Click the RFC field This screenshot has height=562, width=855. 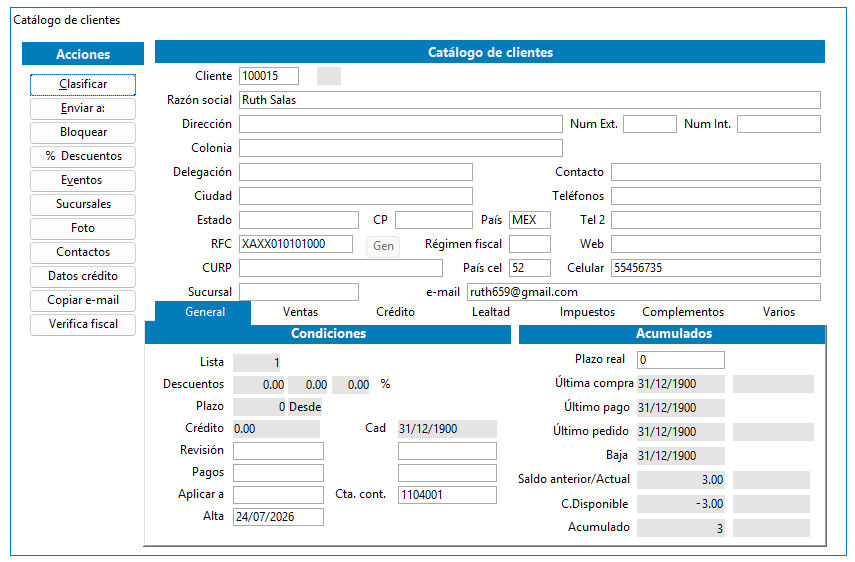coord(296,244)
